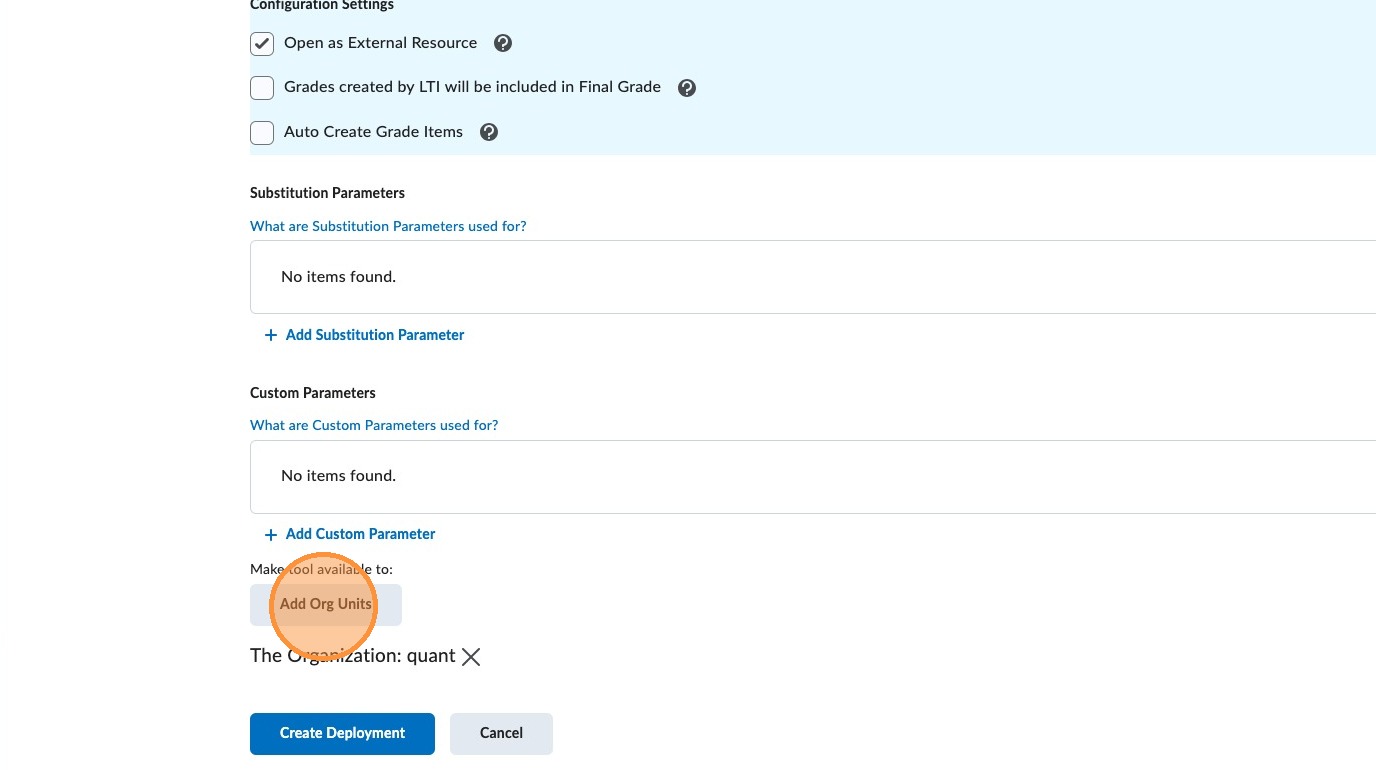Cancel the deployment form
Viewport: 1376px width, 770px height.
[x=501, y=733]
